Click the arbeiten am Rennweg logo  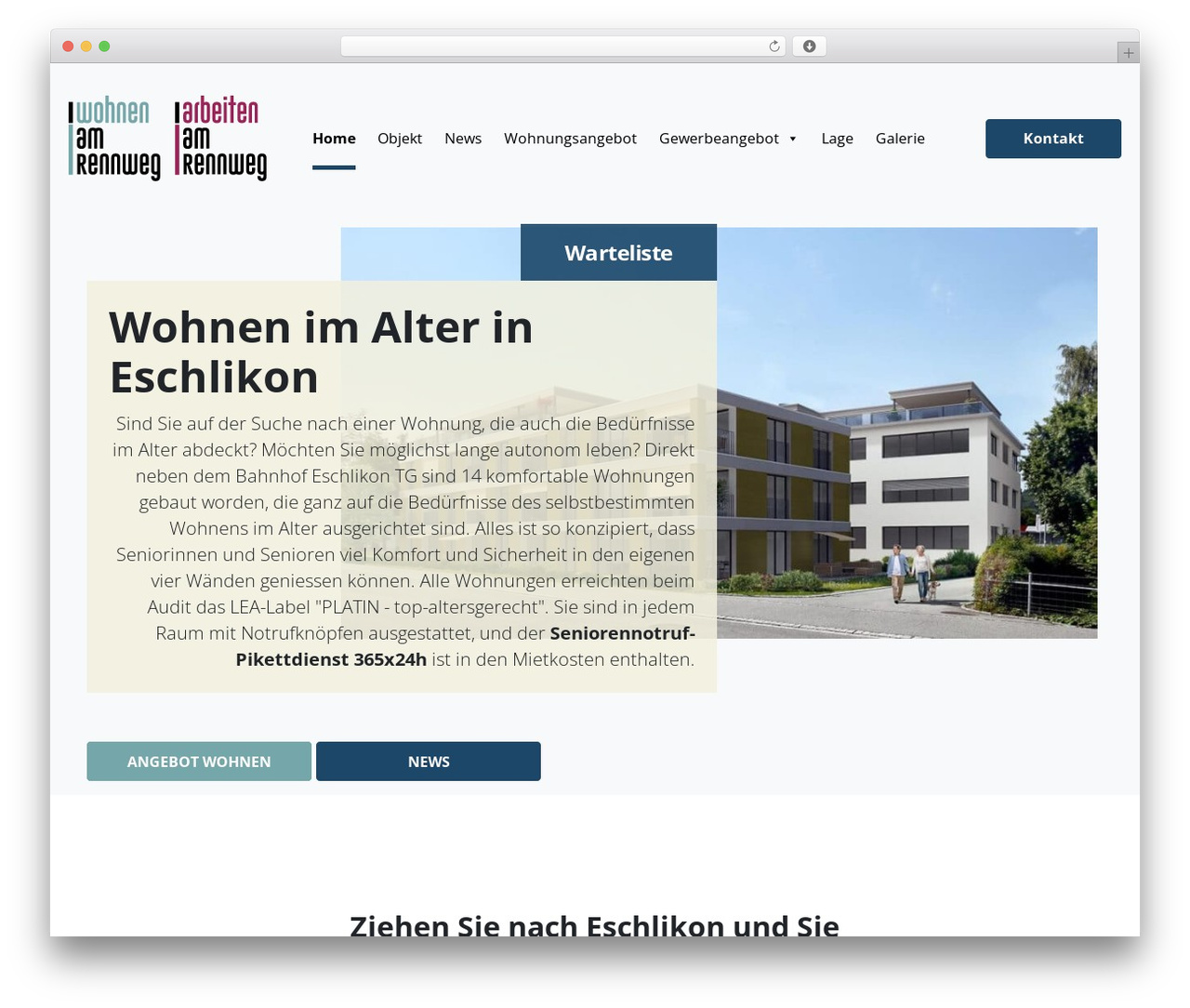click(221, 139)
